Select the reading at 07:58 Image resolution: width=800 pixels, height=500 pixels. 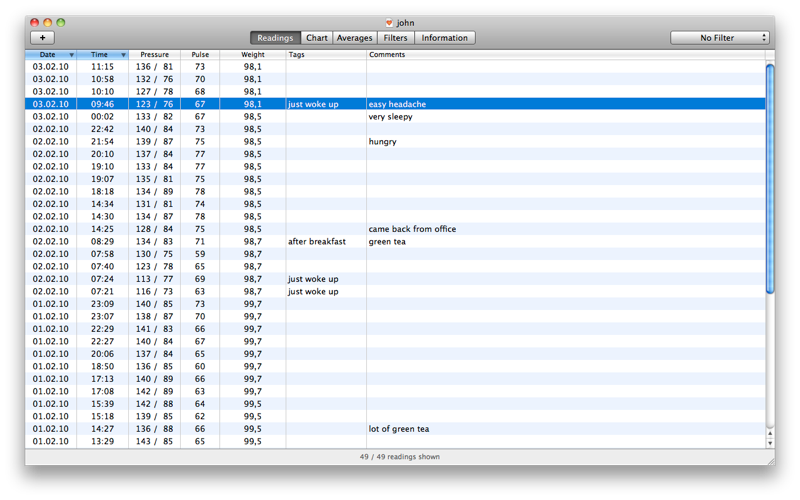pyautogui.click(x=395, y=254)
